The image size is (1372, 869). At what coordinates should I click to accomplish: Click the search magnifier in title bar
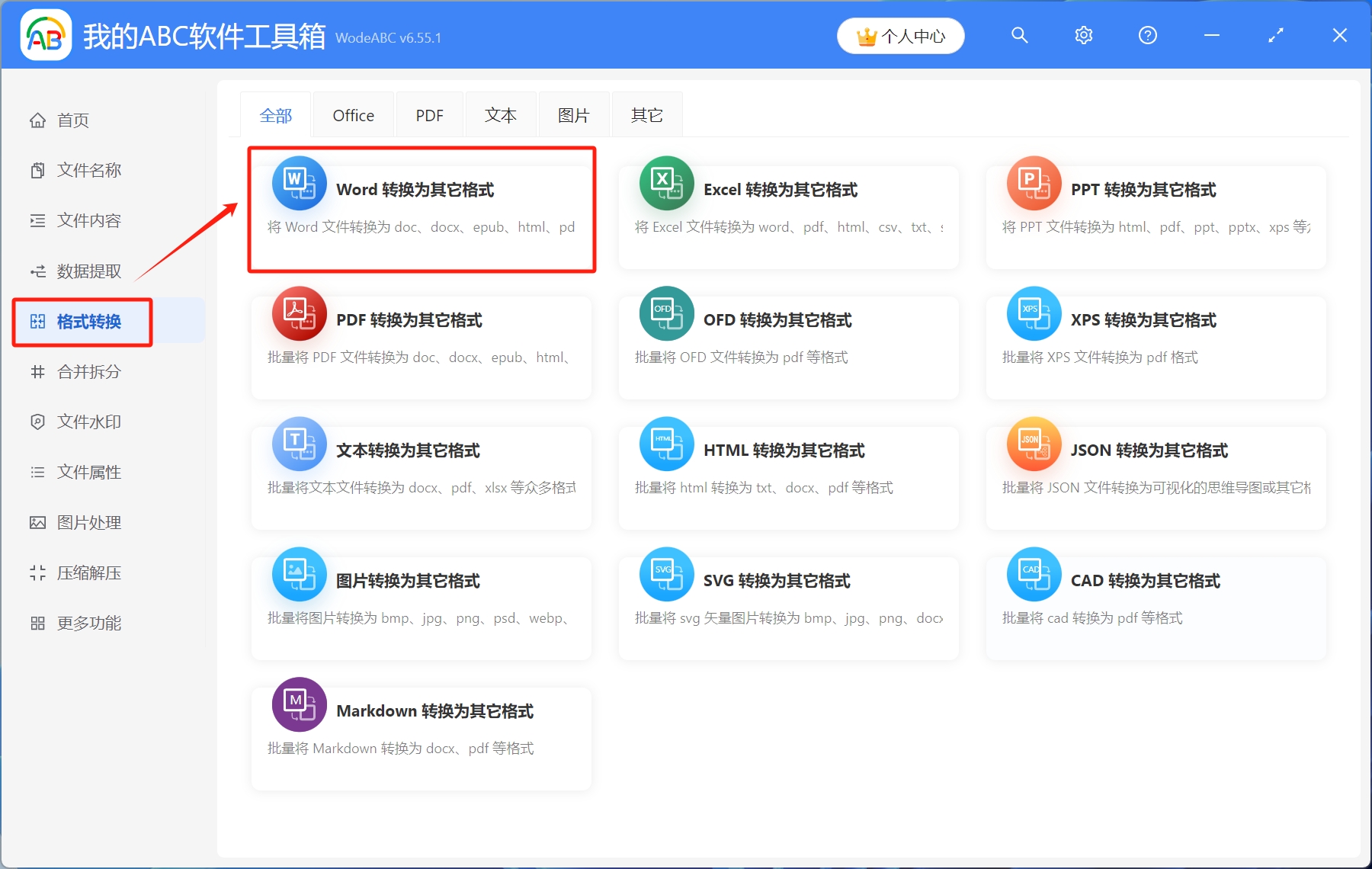(1019, 36)
